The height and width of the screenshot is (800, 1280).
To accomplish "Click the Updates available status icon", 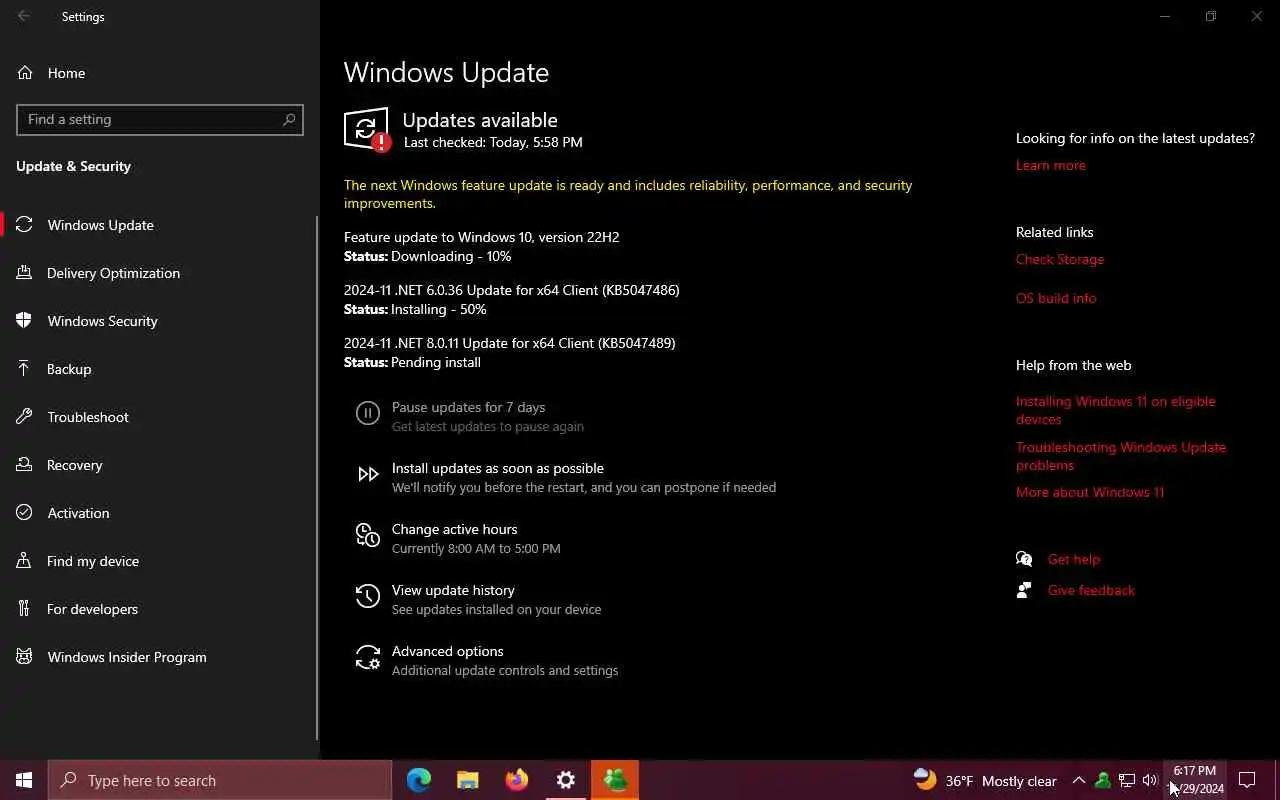I will [367, 130].
